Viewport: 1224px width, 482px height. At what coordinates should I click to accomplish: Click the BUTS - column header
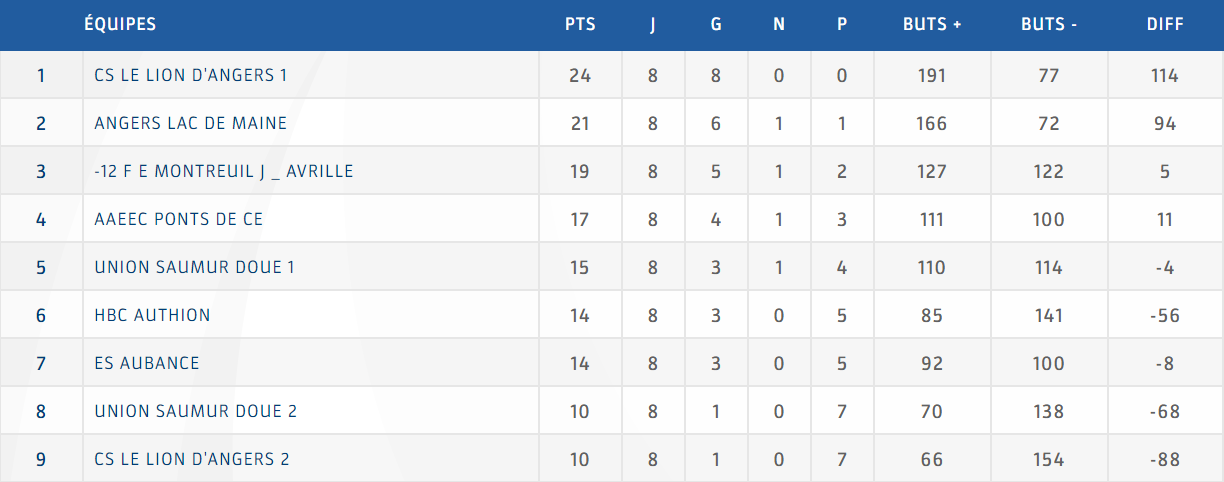click(1049, 24)
